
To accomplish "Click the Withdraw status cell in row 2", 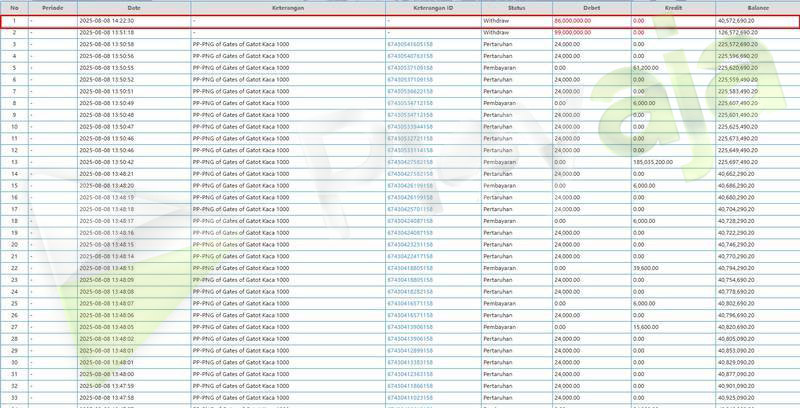I will point(496,32).
